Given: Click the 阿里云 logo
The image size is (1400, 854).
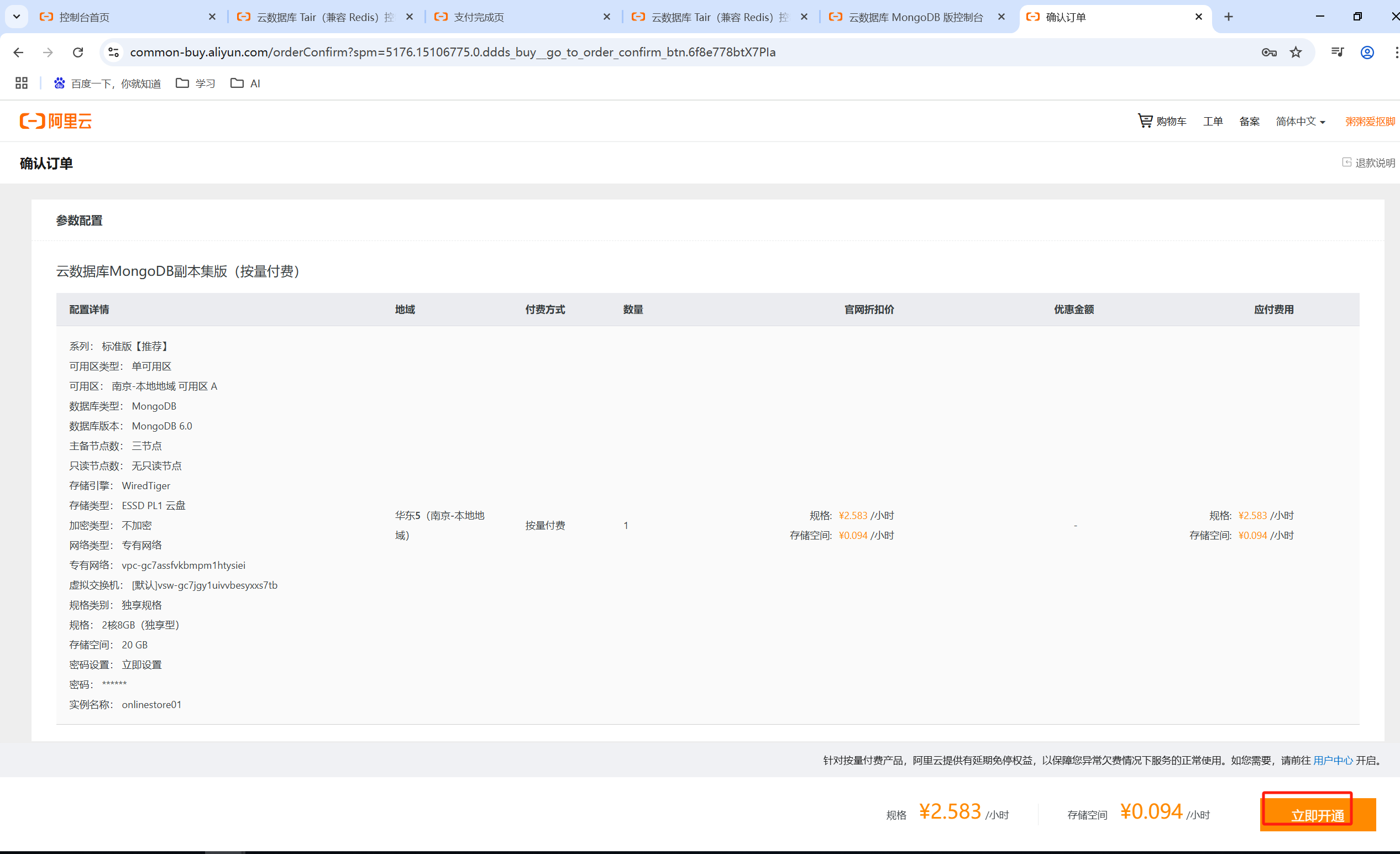Looking at the screenshot, I should click(56, 121).
